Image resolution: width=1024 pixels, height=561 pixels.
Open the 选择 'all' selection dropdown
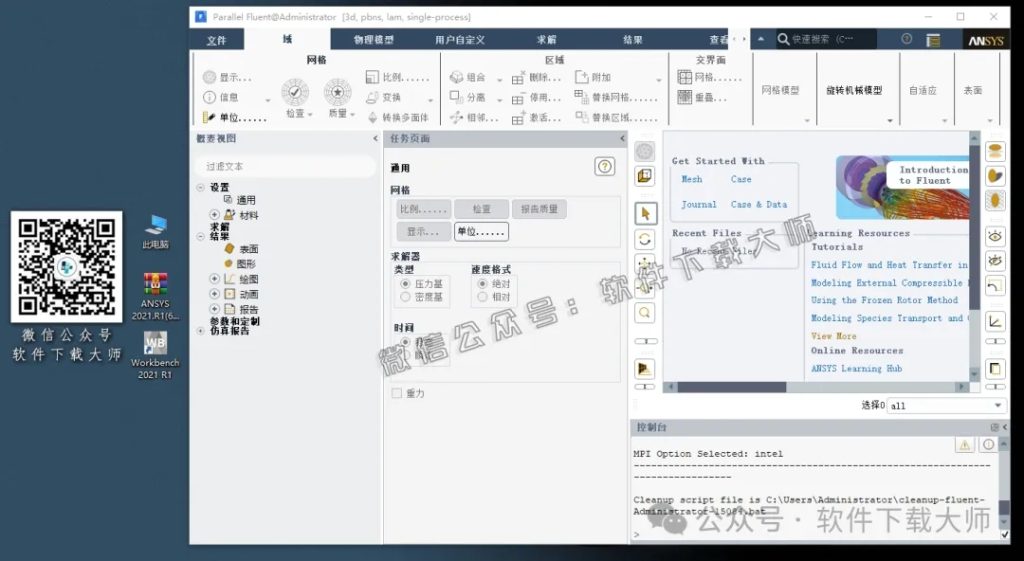946,406
